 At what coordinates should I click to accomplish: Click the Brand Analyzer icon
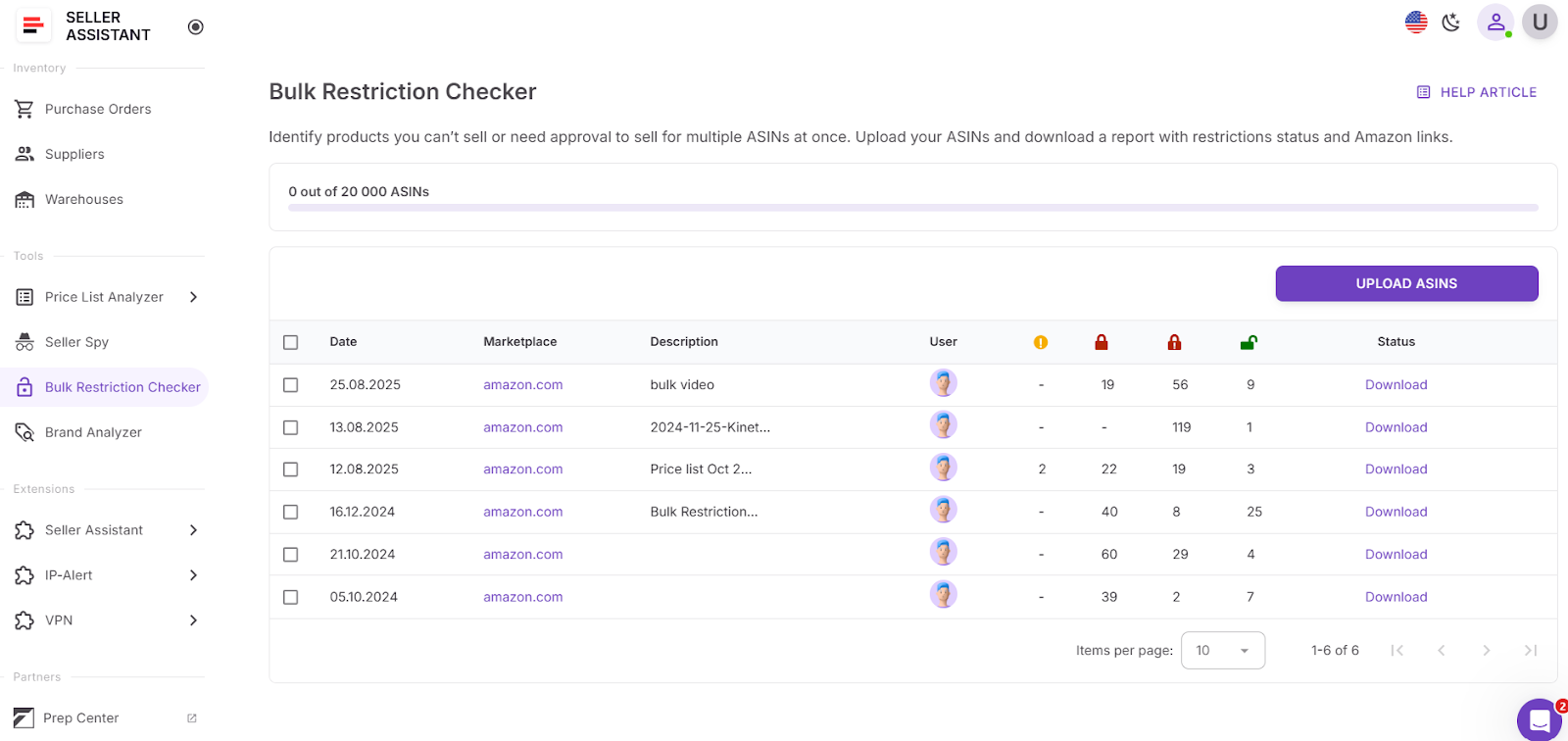24,432
